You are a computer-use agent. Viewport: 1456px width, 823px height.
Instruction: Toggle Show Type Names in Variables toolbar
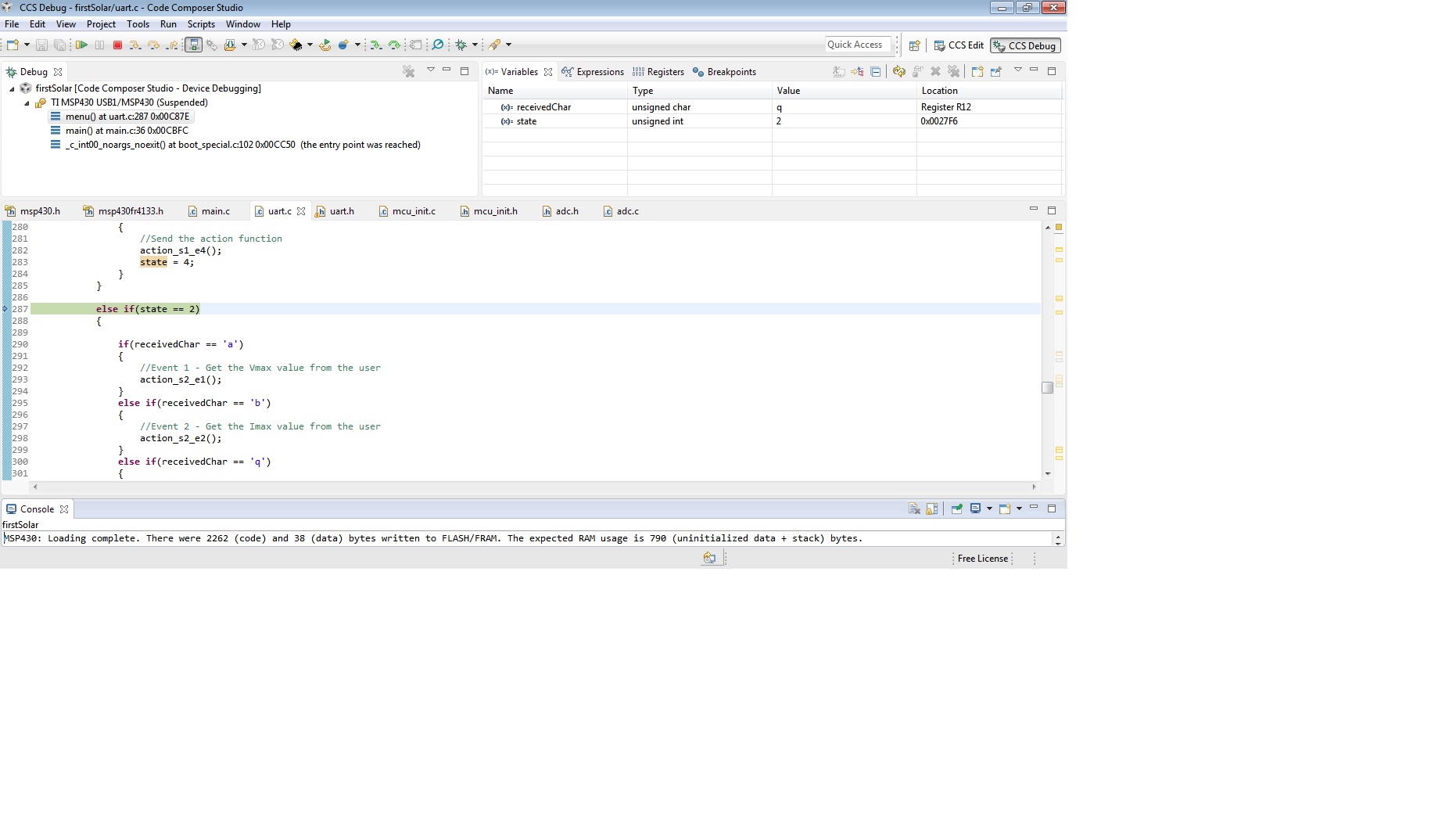tap(839, 71)
